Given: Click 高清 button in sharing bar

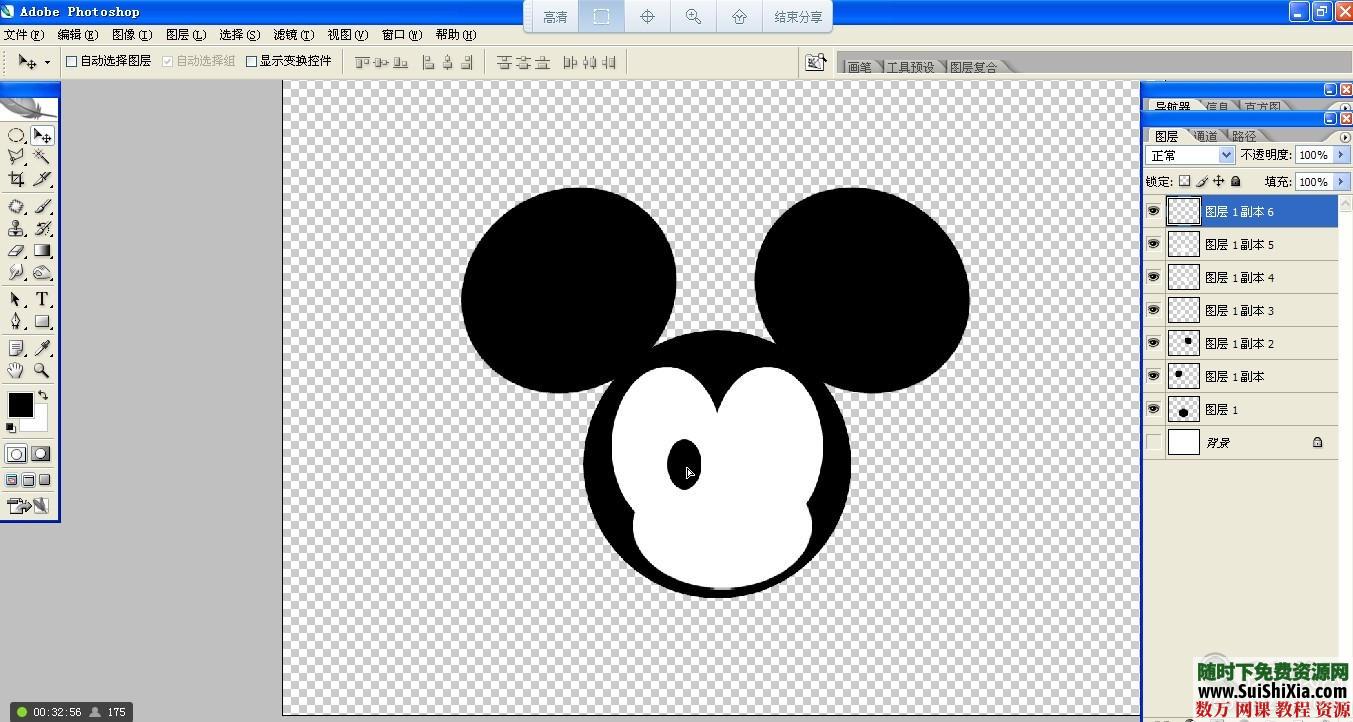Looking at the screenshot, I should 555,16.
